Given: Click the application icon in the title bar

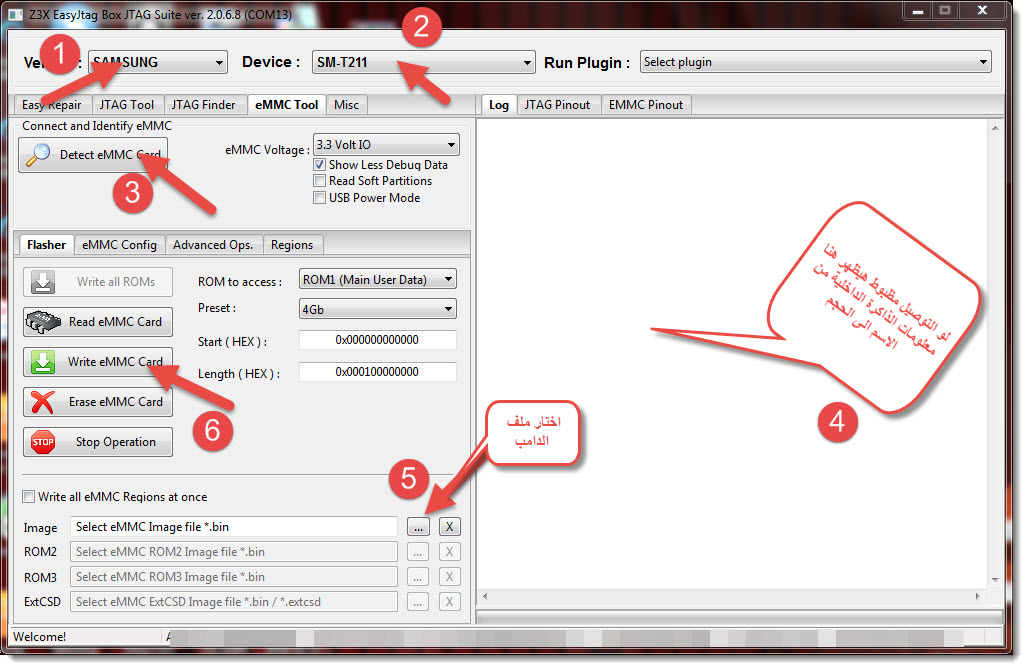Looking at the screenshot, I should pos(16,14).
